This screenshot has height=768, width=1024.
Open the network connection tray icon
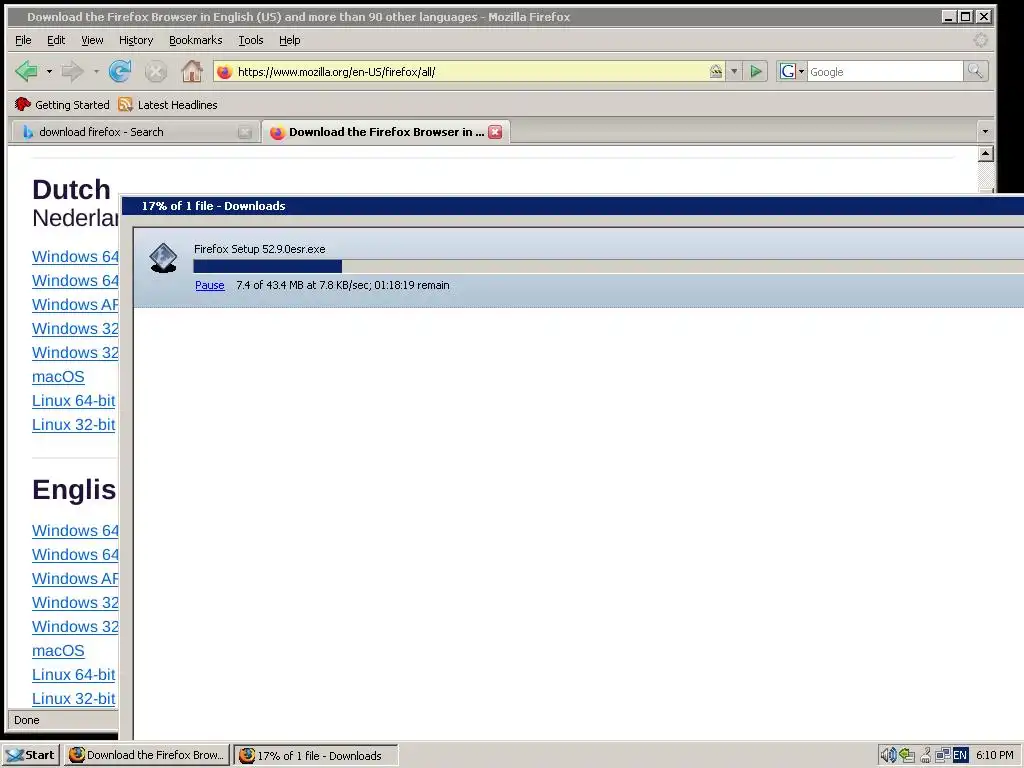coord(942,755)
